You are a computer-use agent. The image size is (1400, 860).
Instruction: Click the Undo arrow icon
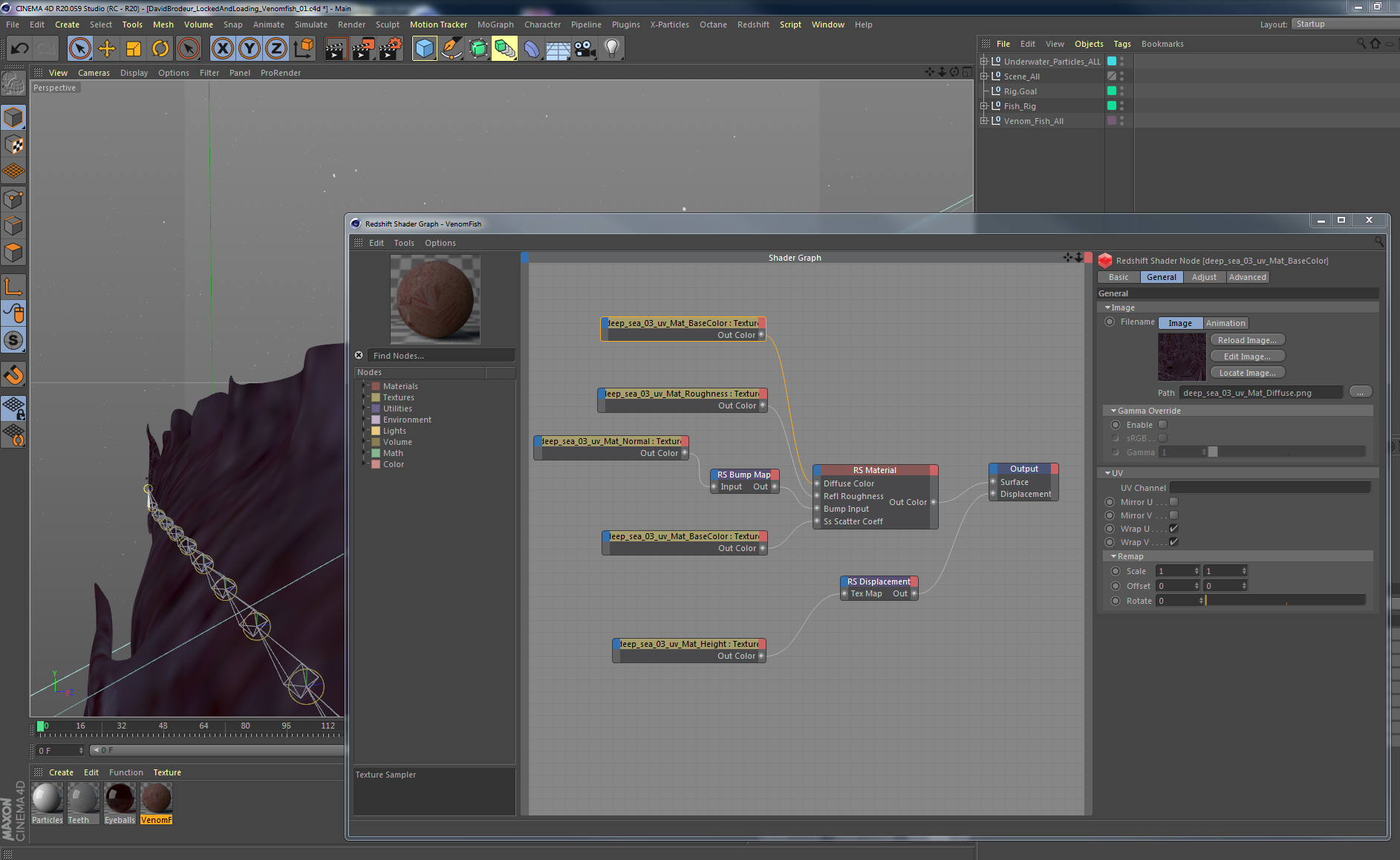[x=20, y=49]
